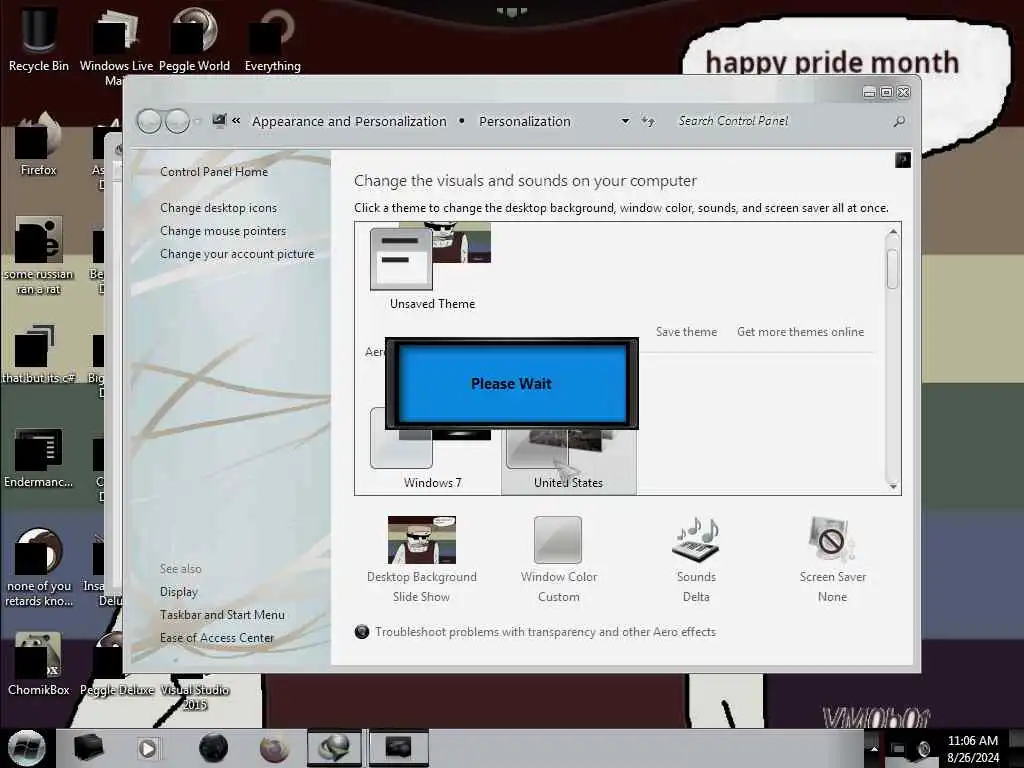The height and width of the screenshot is (768, 1024).
Task: Select the Unsaved Theme thumbnail
Action: pyautogui.click(x=432, y=268)
